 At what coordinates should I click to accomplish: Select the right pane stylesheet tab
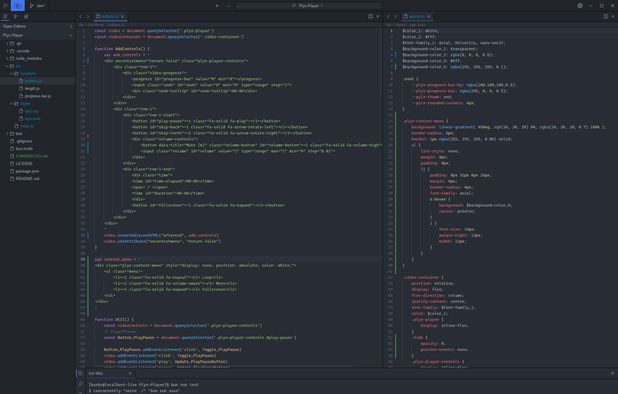click(417, 17)
